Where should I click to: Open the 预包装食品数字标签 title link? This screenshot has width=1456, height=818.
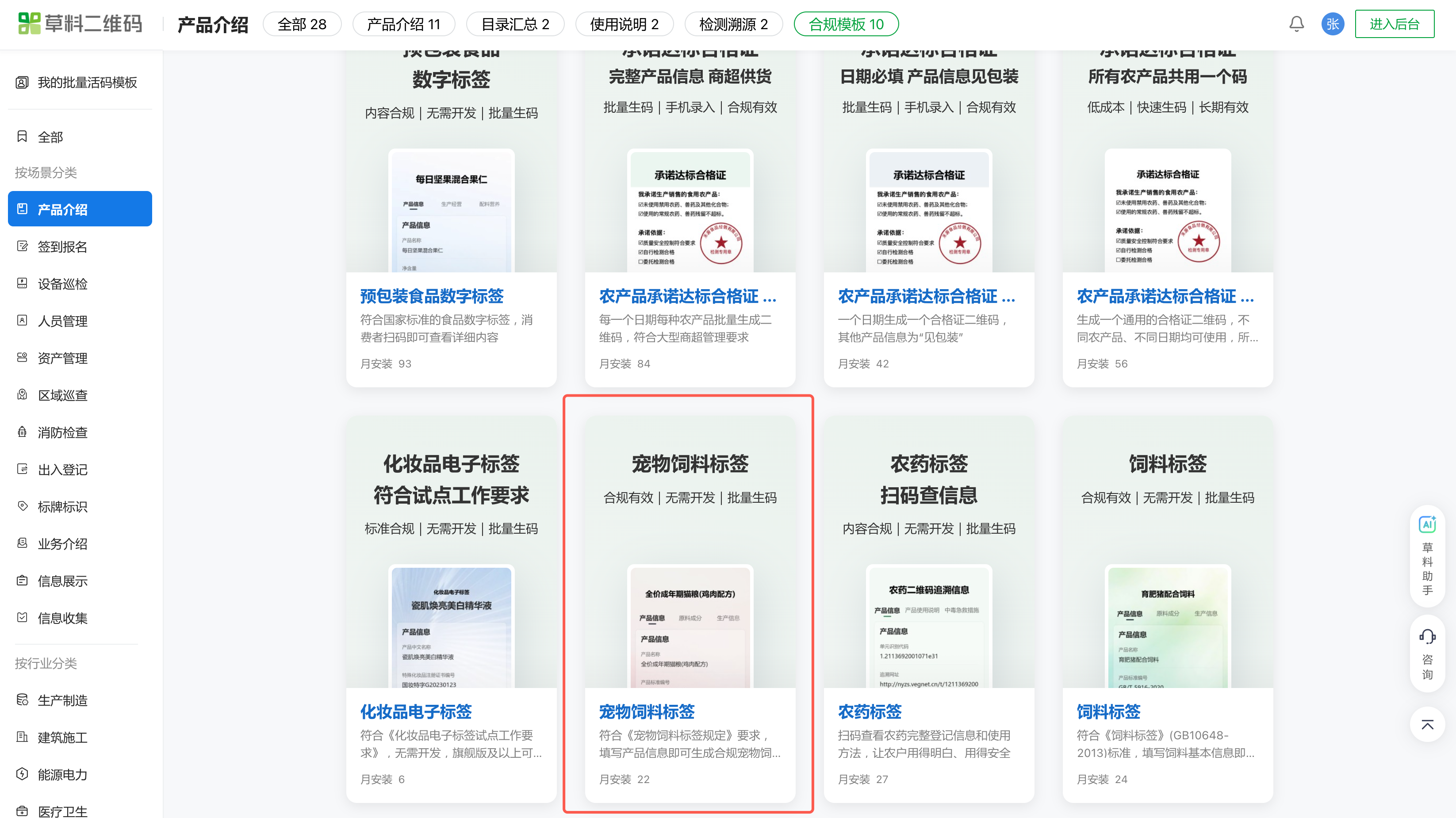432,296
